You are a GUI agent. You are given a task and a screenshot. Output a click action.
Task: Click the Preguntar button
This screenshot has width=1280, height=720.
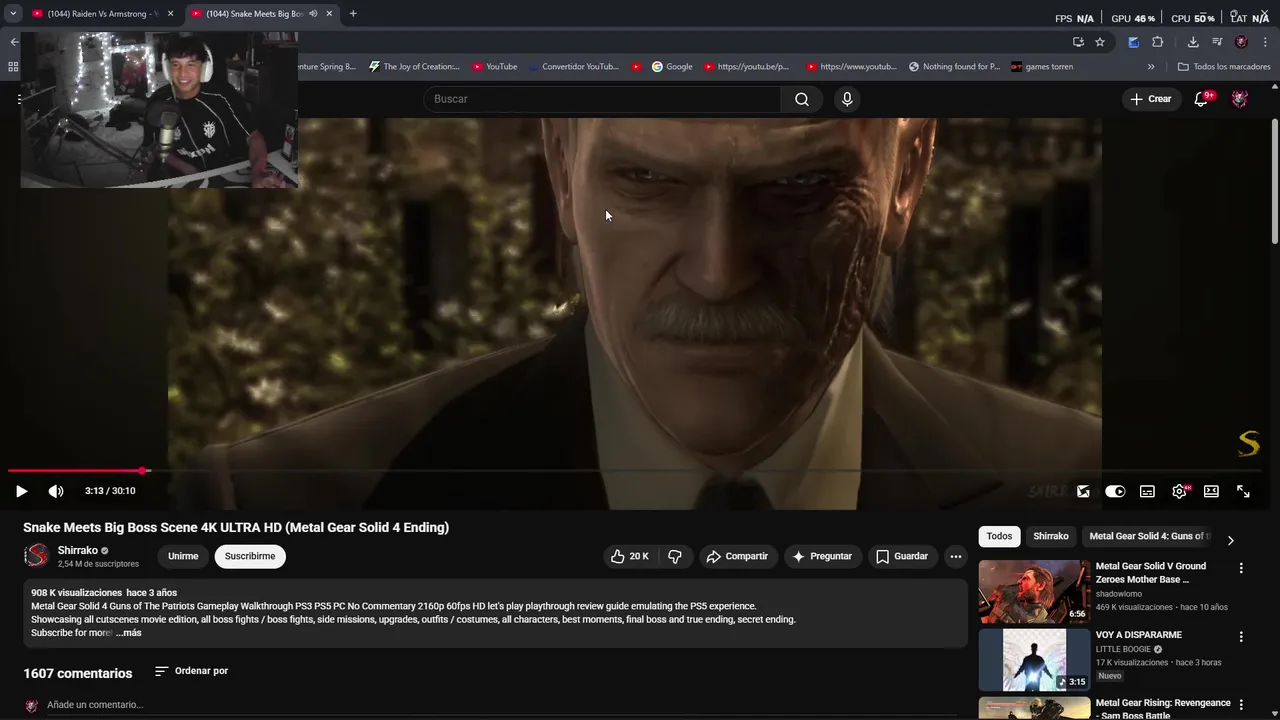pyautogui.click(x=822, y=556)
